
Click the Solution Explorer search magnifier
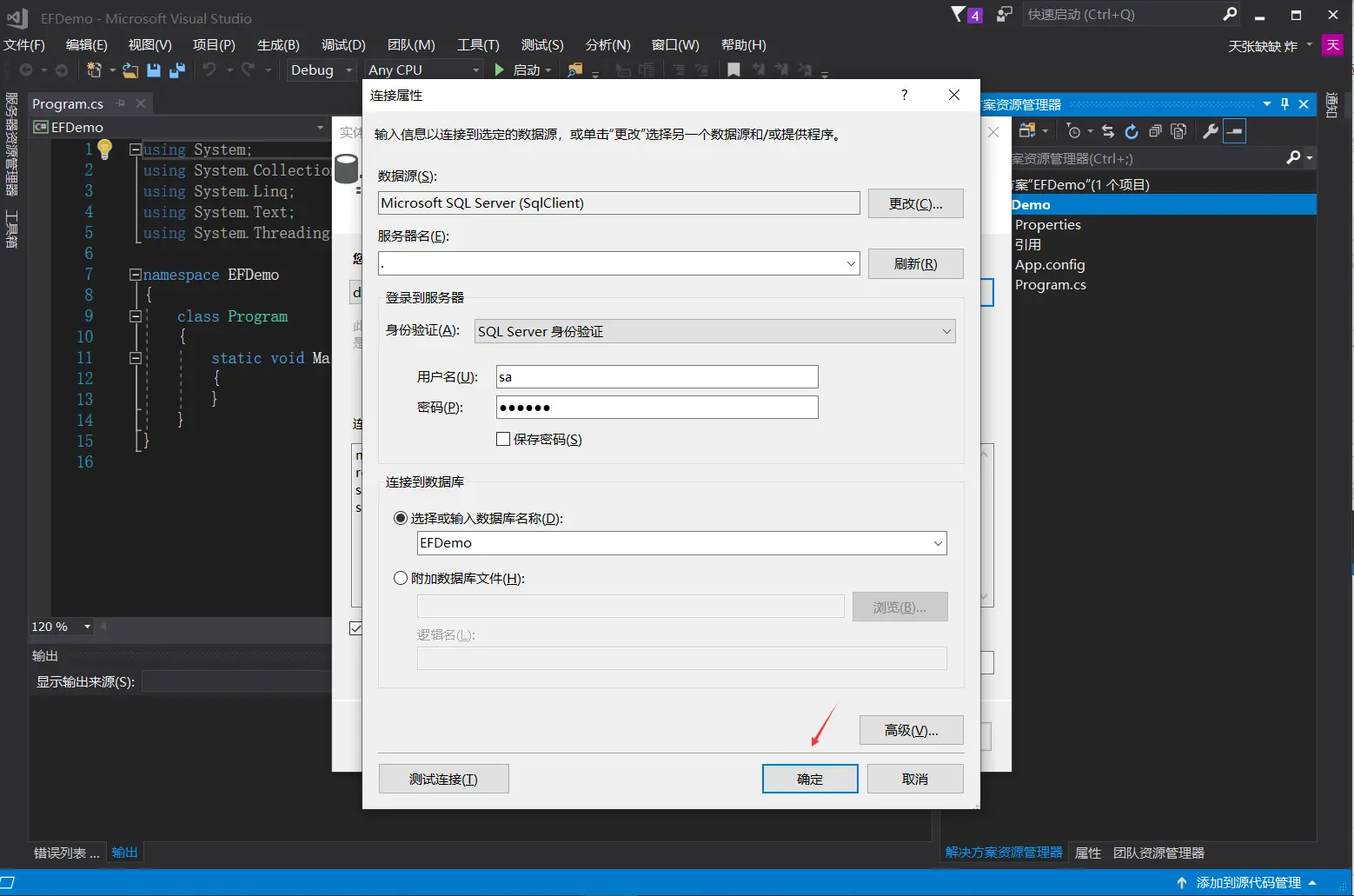(x=1294, y=157)
